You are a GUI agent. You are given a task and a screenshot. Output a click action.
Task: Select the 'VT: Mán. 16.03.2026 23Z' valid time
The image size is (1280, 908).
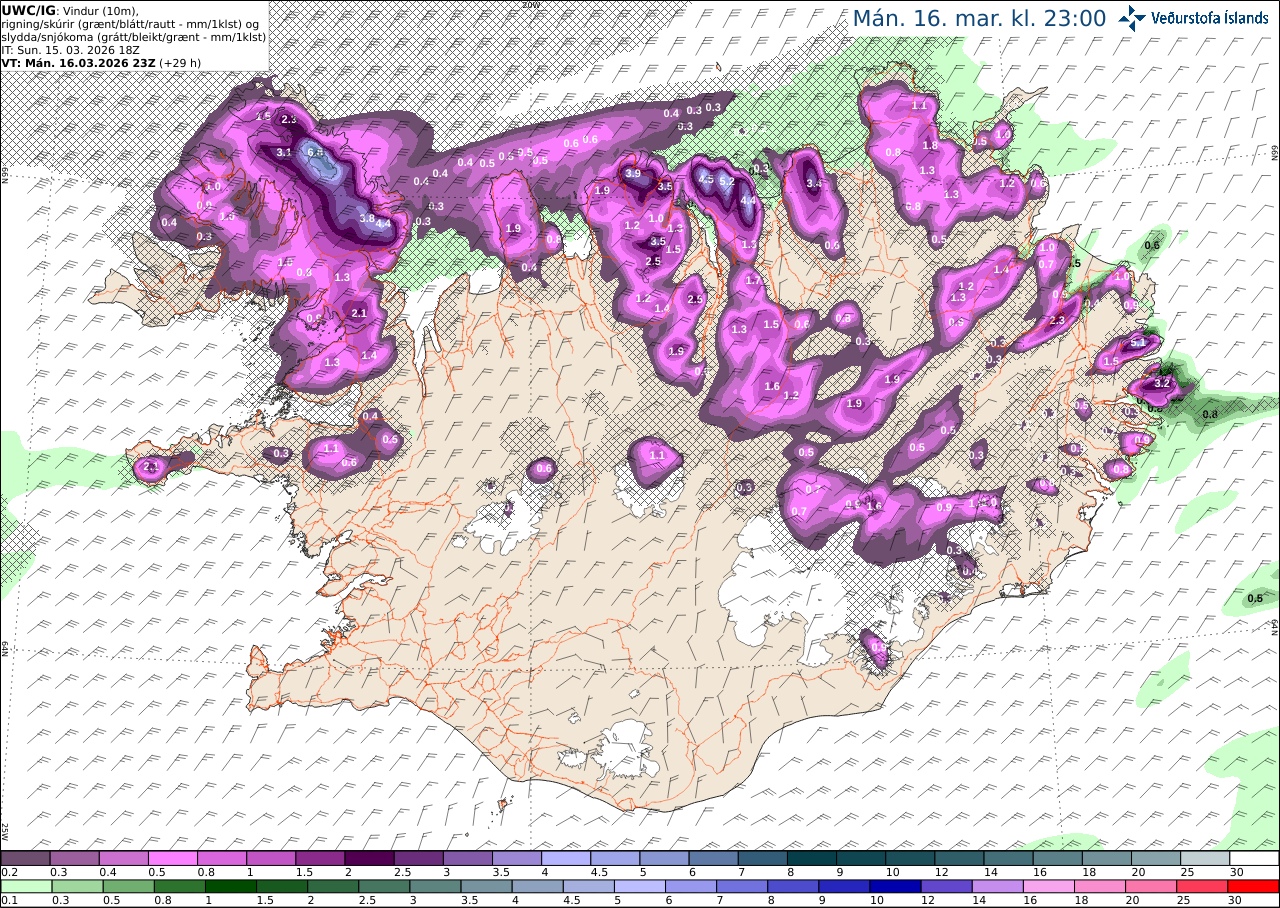point(78,62)
